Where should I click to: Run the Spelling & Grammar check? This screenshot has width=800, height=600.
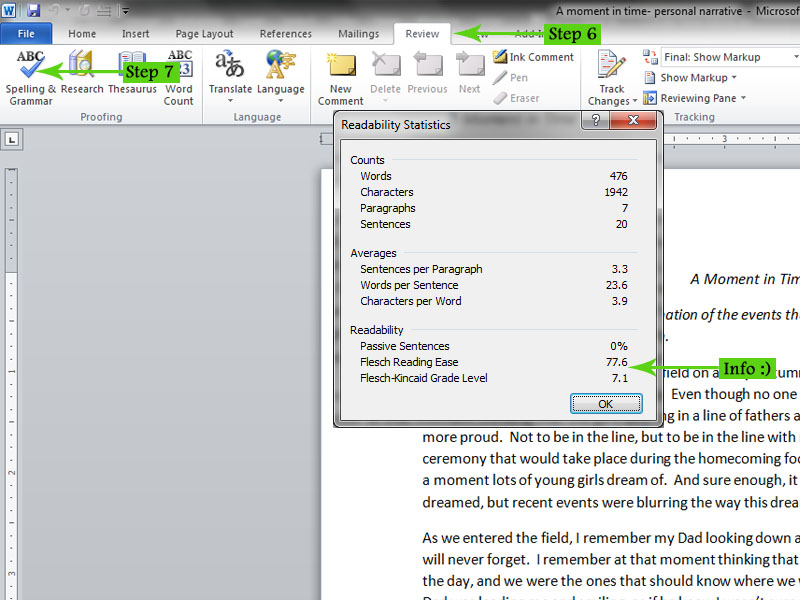click(x=30, y=78)
